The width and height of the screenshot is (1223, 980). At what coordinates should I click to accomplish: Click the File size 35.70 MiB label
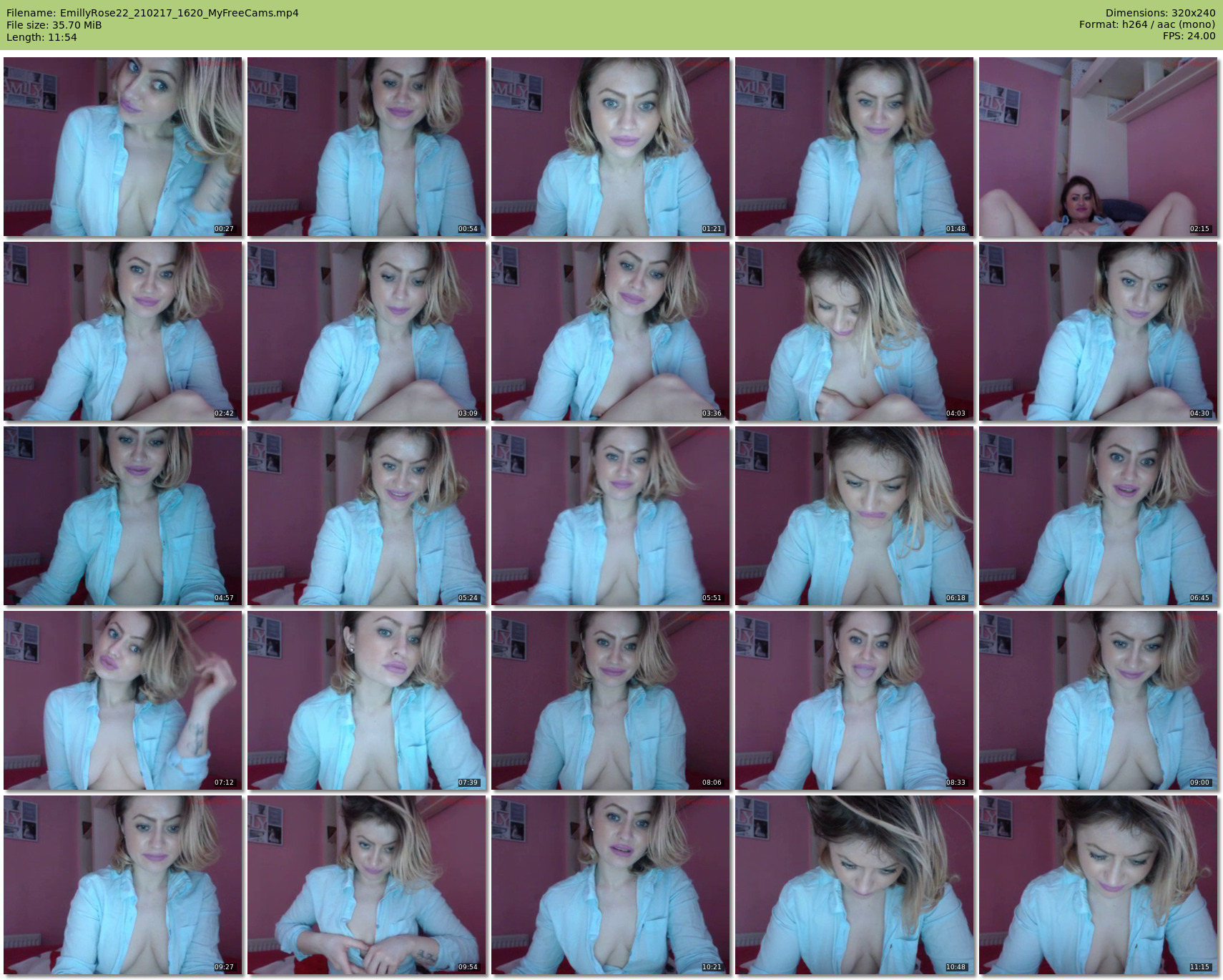point(54,25)
